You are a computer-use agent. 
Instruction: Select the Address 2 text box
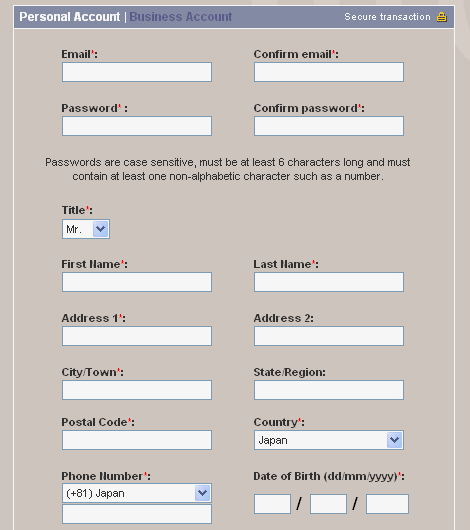[x=329, y=336]
